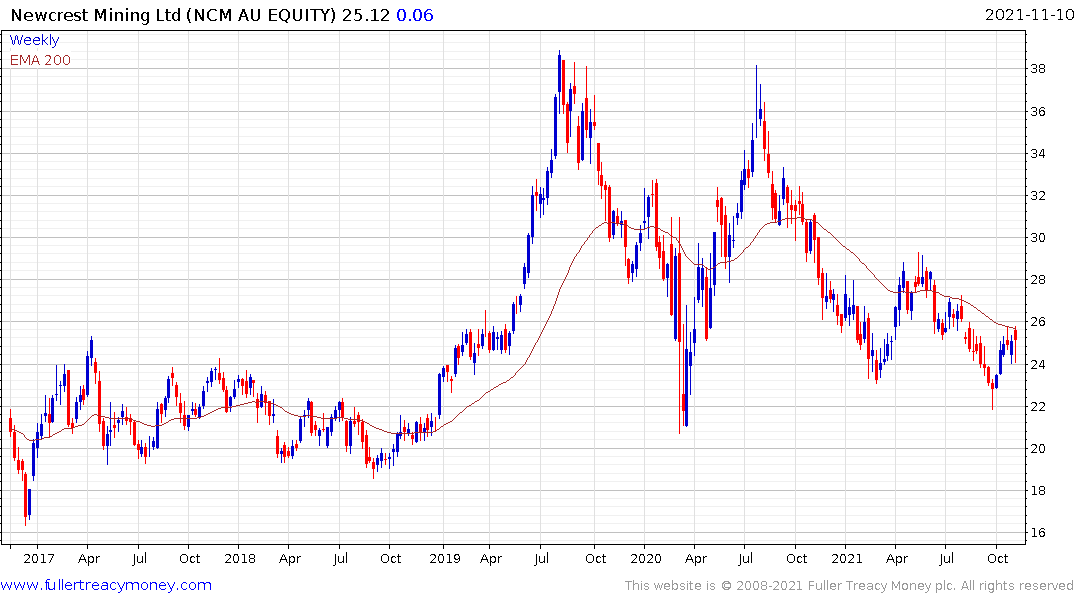The height and width of the screenshot is (600, 1075).
Task: Click the 26 price axis label
Action: coord(1037,322)
